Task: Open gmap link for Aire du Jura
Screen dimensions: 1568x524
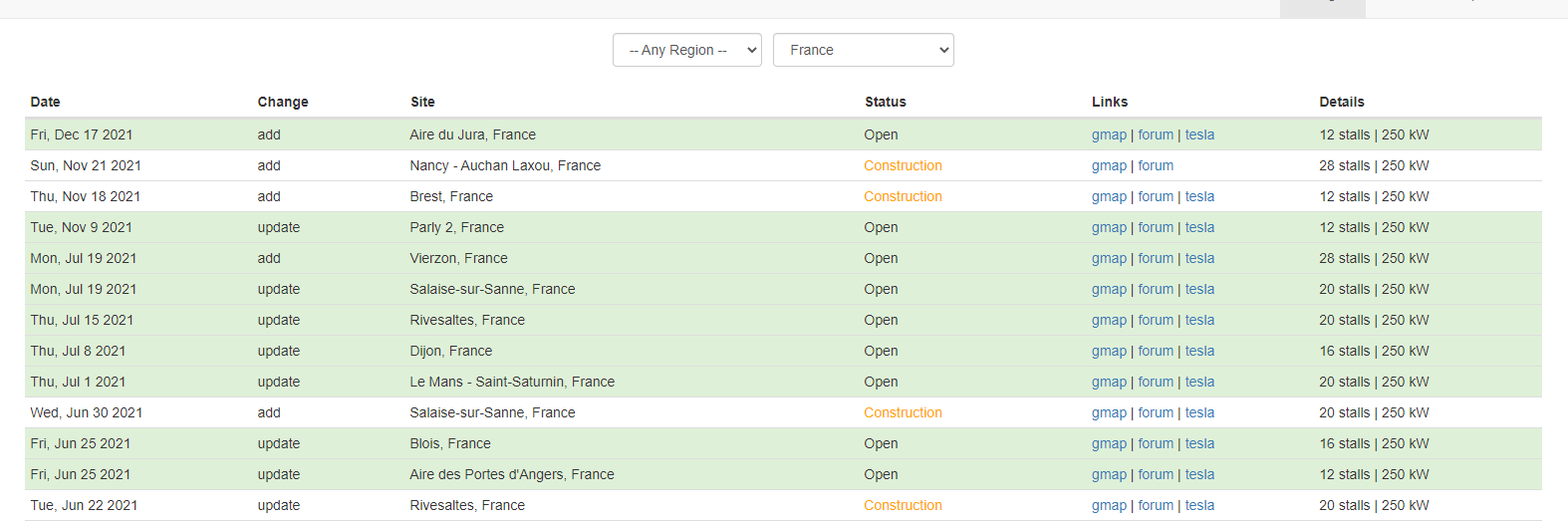Action: [x=1109, y=134]
